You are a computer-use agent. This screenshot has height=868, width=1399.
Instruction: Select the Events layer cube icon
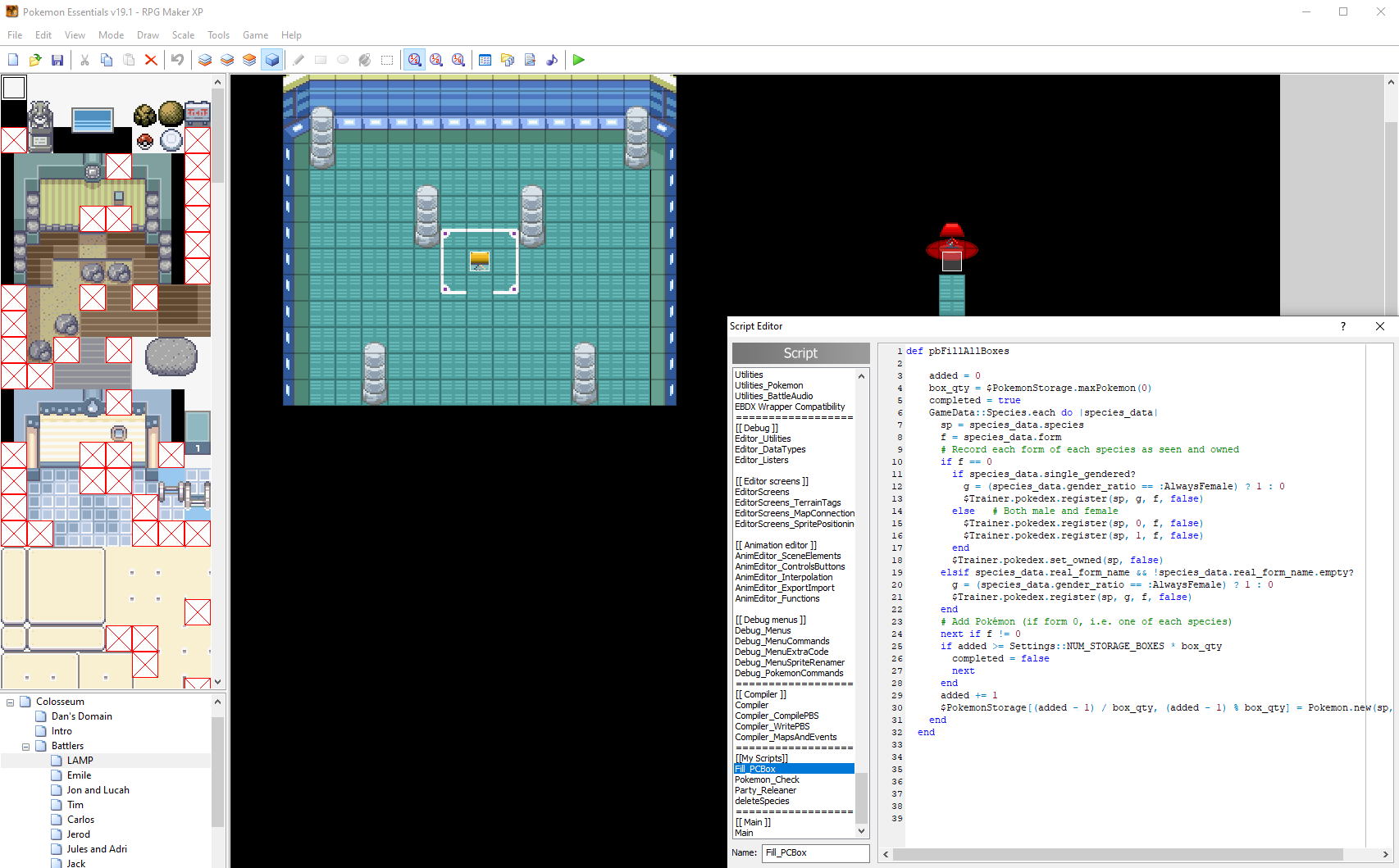tap(272, 60)
